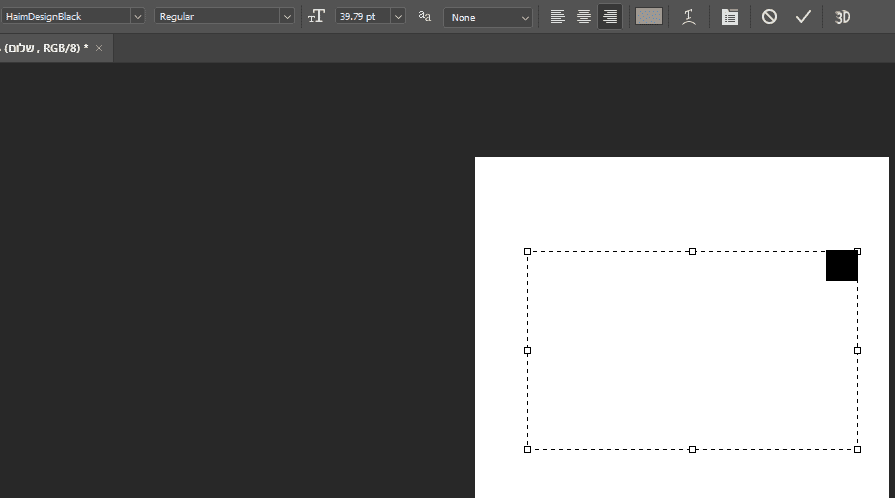Open the font size dropdown arrow

[x=398, y=17]
